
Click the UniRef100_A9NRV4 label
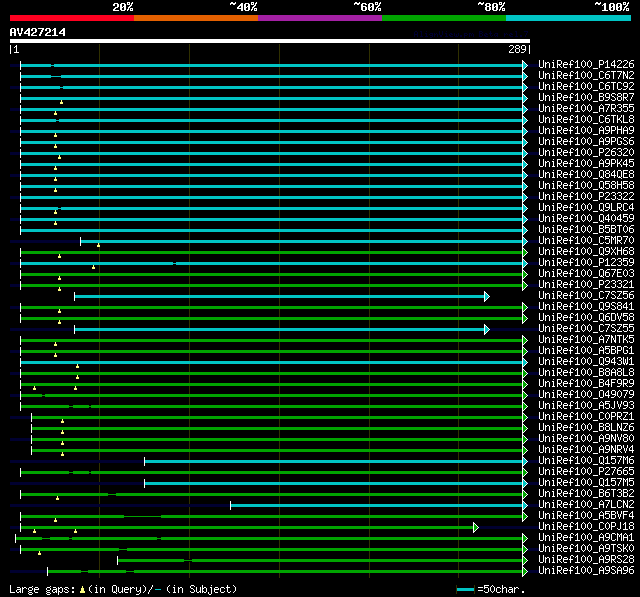pyautogui.click(x=586, y=450)
